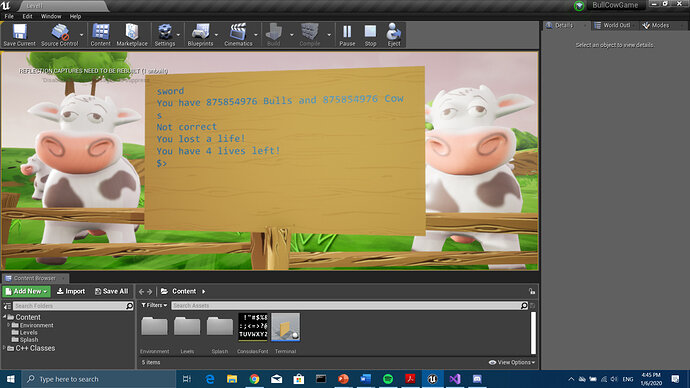Open the File menu
The width and height of the screenshot is (690, 388).
pyautogui.click(x=9, y=16)
